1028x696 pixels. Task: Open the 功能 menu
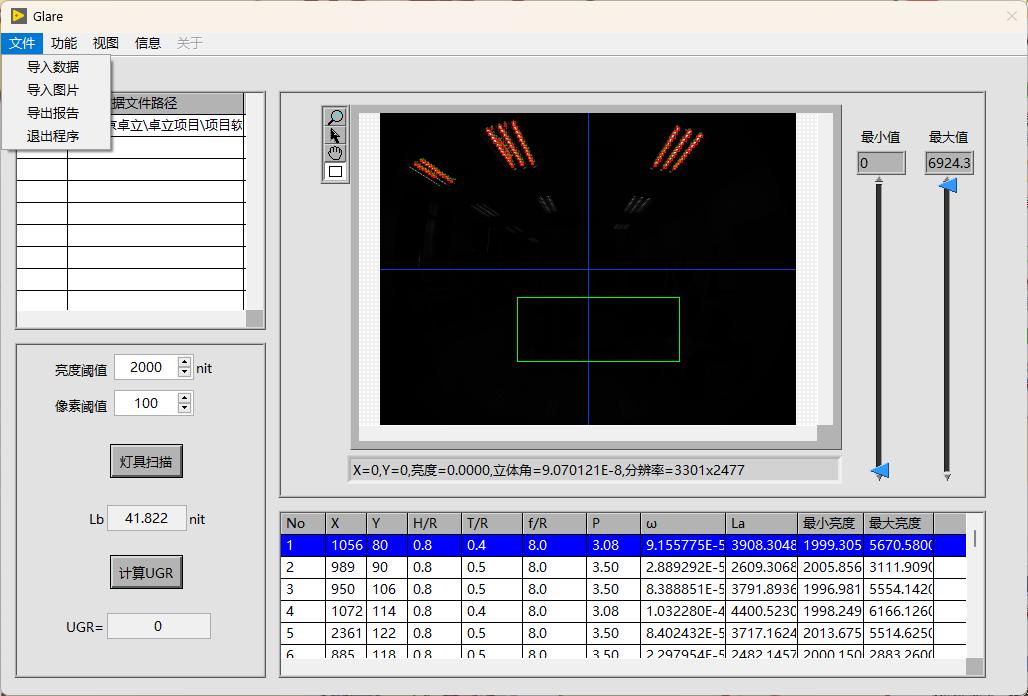[x=64, y=43]
